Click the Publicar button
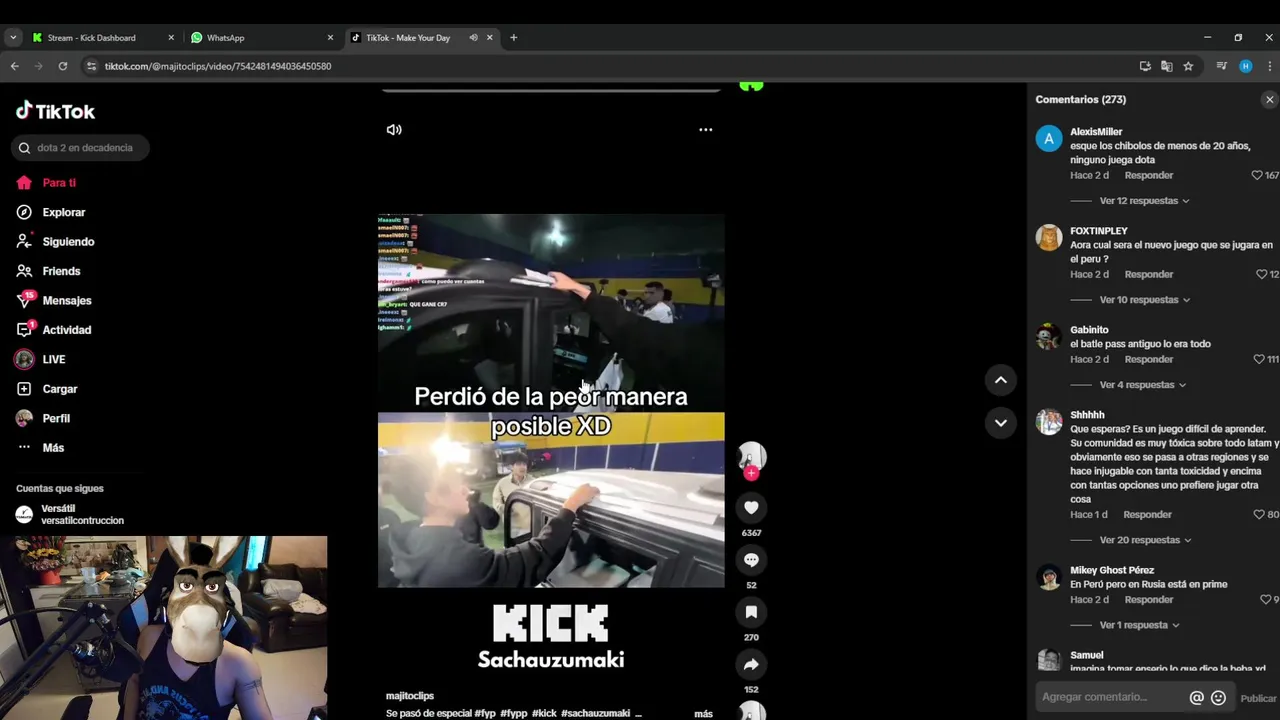The width and height of the screenshot is (1280, 720). click(x=1258, y=698)
